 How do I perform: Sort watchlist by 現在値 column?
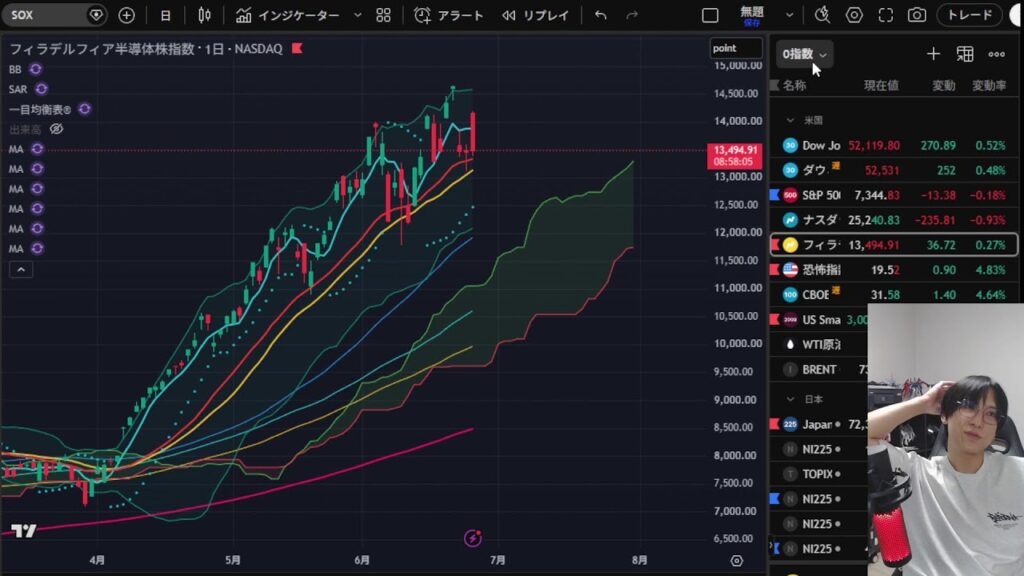point(881,86)
